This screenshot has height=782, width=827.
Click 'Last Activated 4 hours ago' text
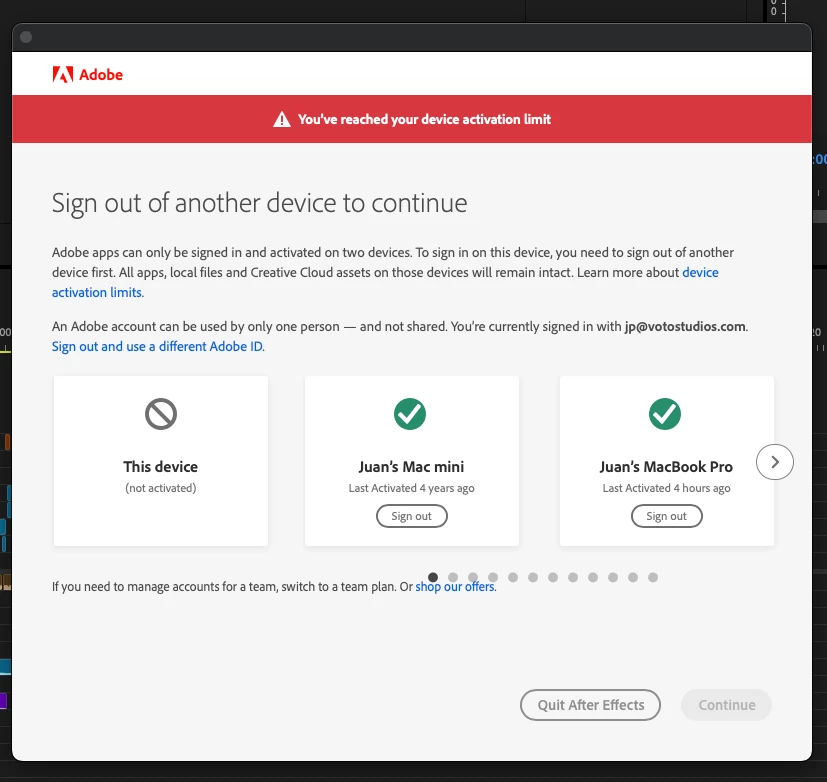[666, 488]
